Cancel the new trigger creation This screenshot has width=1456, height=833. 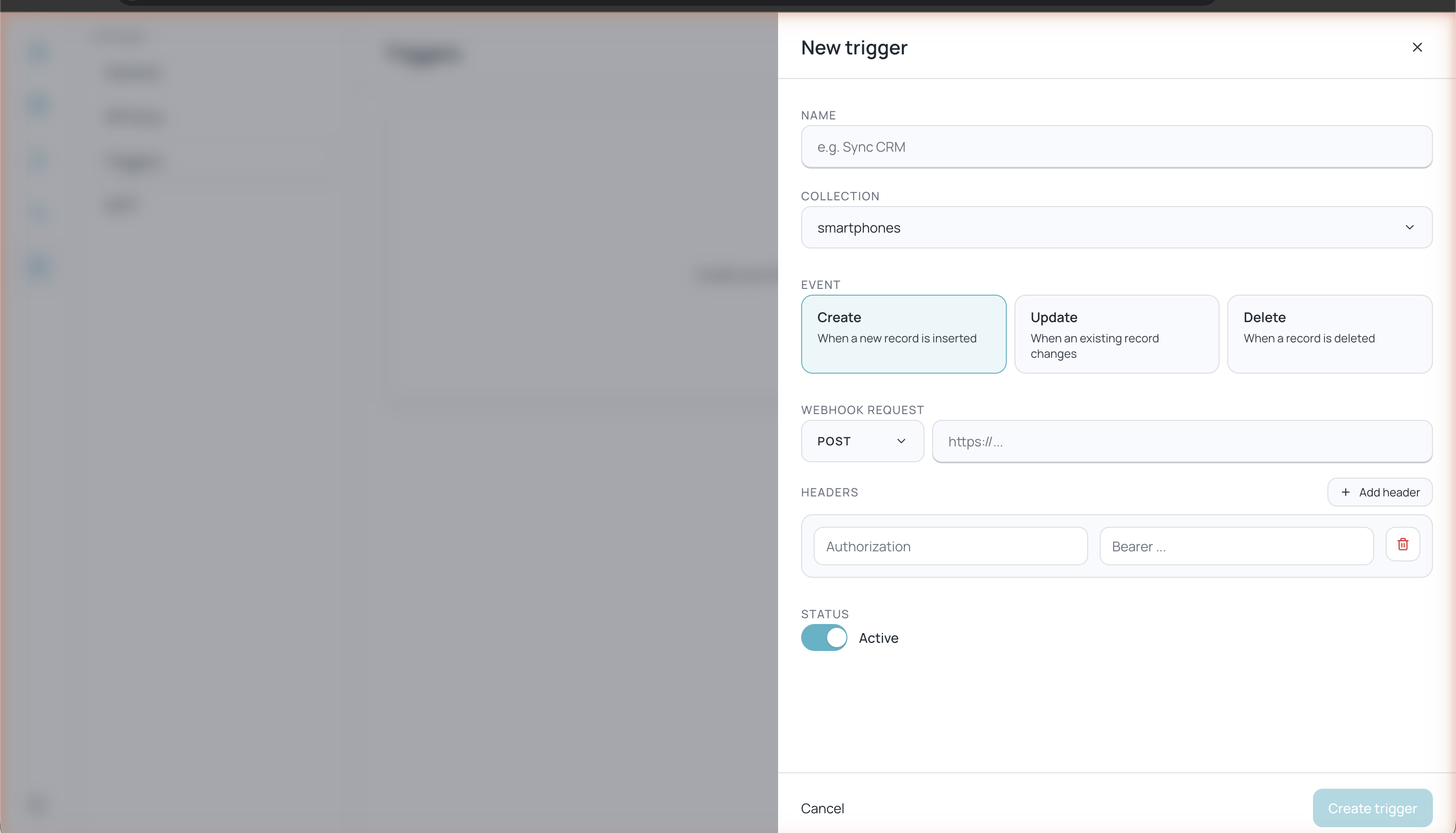[x=822, y=808]
